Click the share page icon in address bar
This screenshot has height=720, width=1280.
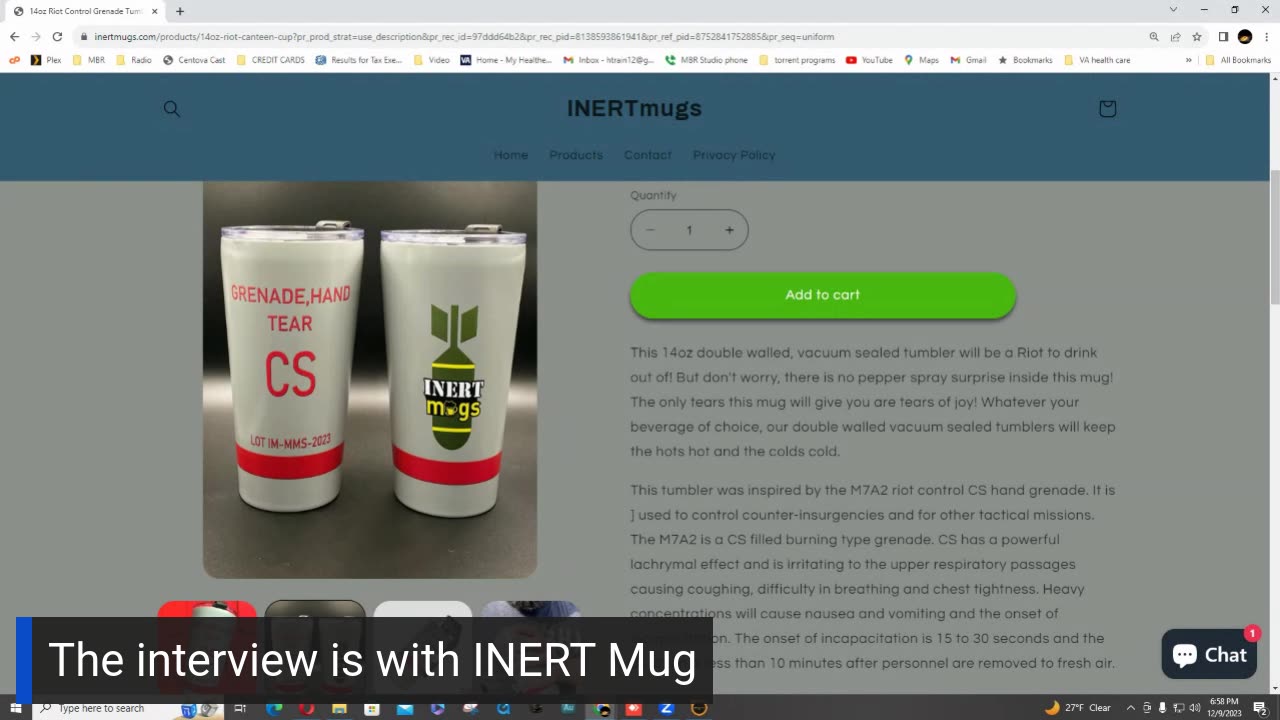(x=1176, y=37)
